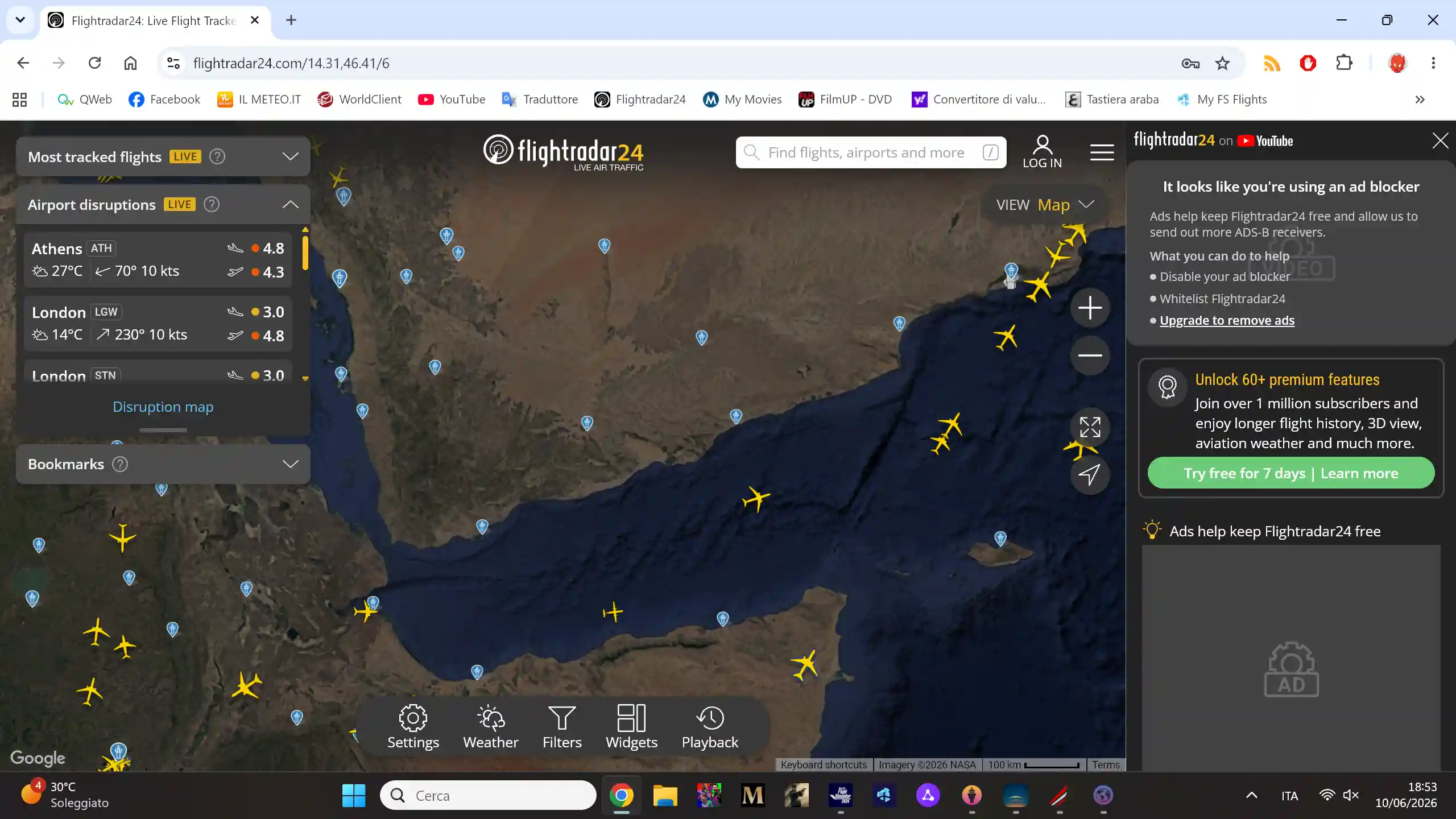1456x819 pixels.
Task: Click Try free for 7 days button
Action: 1290,473
